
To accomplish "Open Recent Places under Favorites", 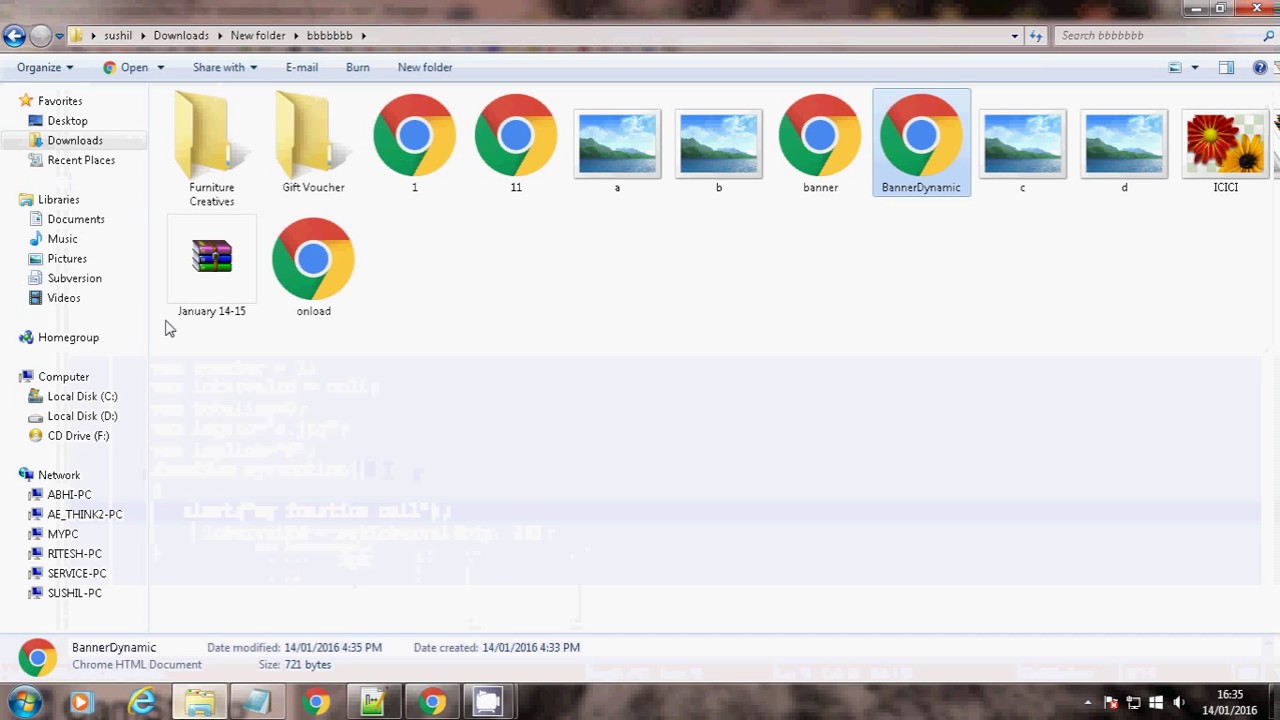I will 81,160.
